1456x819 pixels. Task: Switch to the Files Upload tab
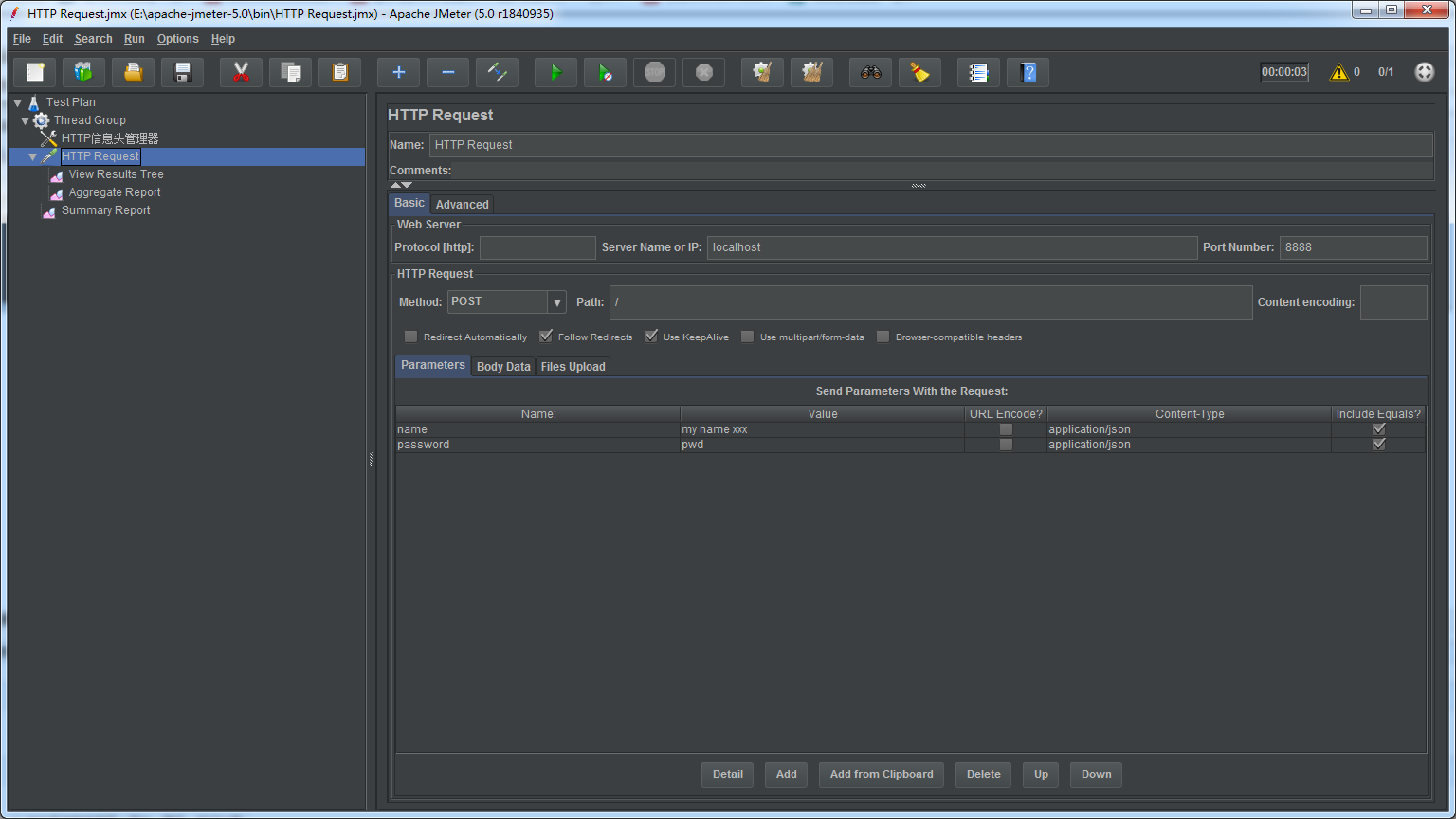(x=573, y=367)
